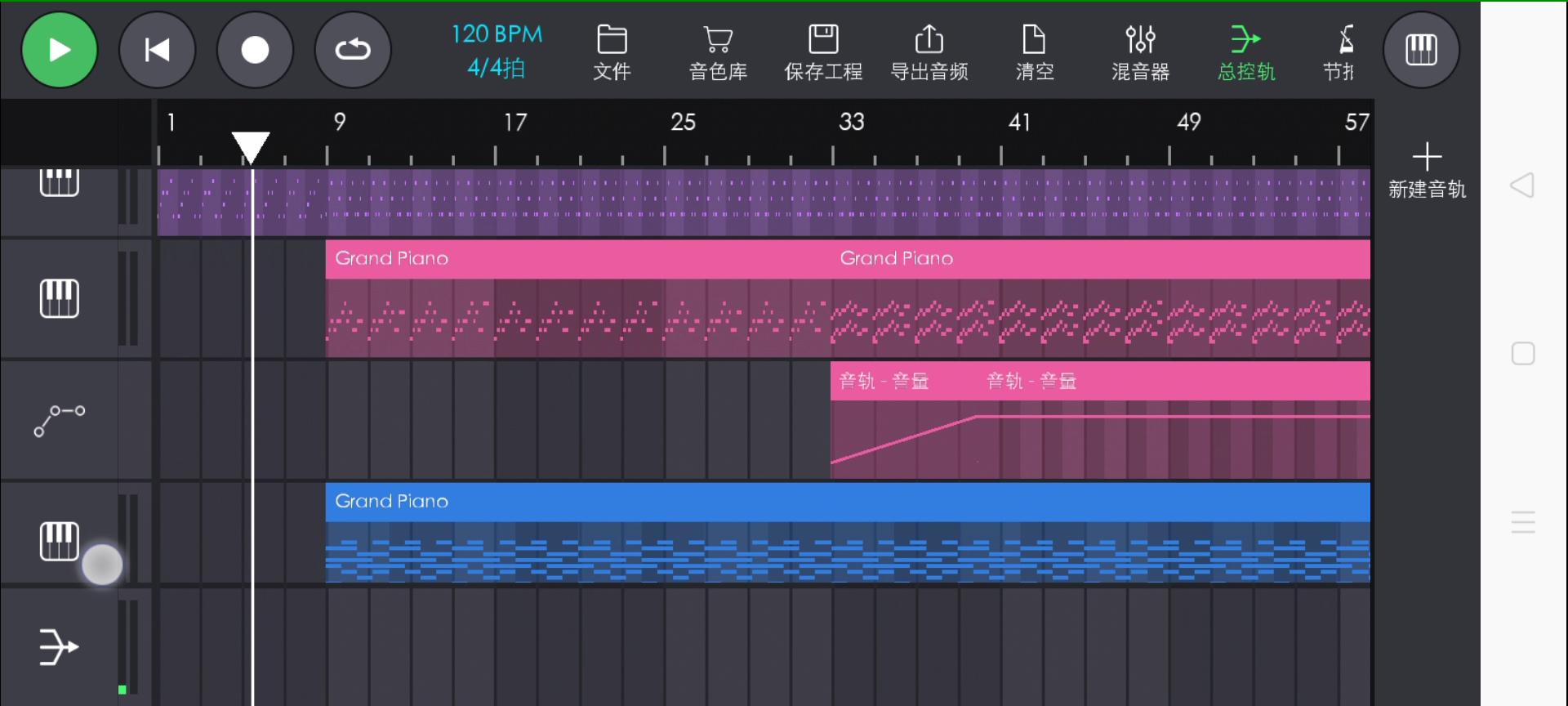
Task: Change the 120 BPM tempo setting
Action: coord(497,34)
